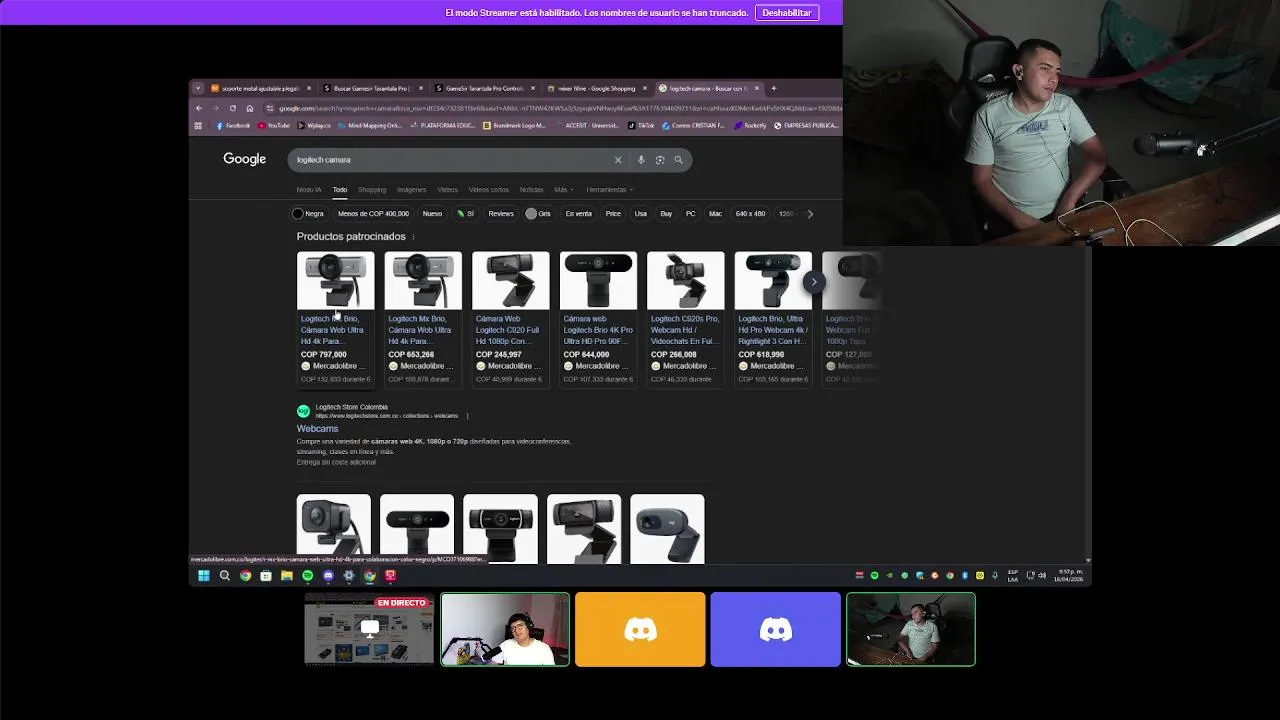Submit search with magnifying glass icon
This screenshot has width=1280, height=720.
coord(678,160)
